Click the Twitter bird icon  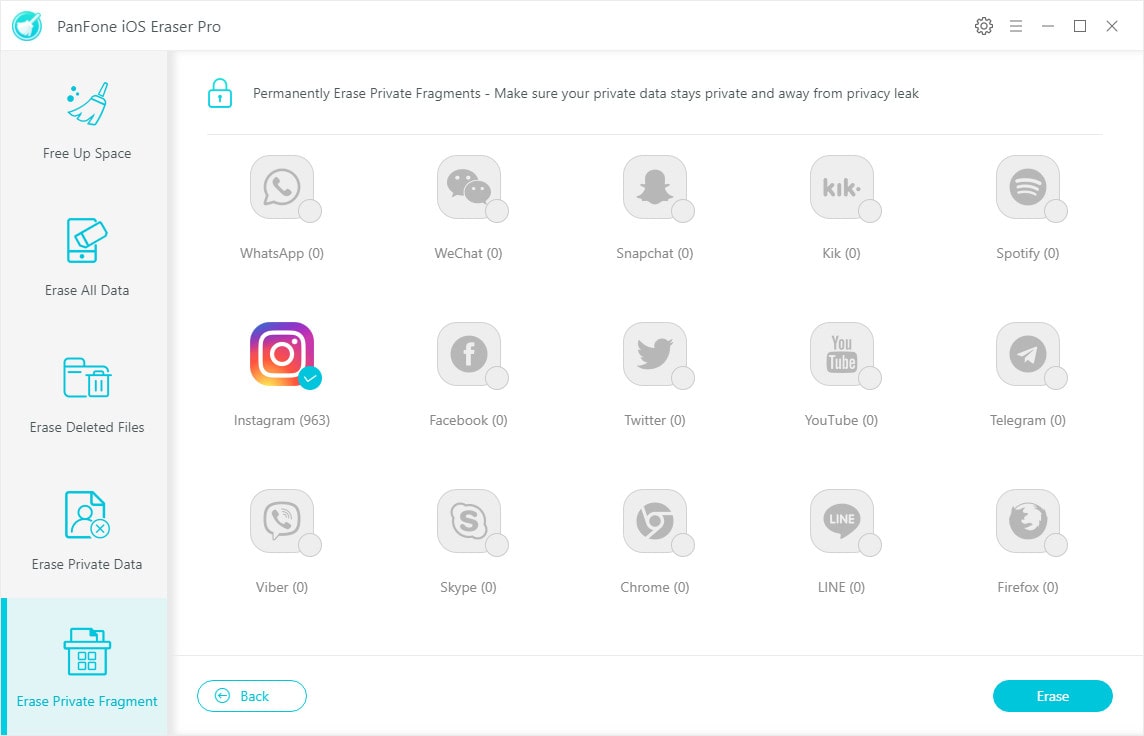coord(654,354)
